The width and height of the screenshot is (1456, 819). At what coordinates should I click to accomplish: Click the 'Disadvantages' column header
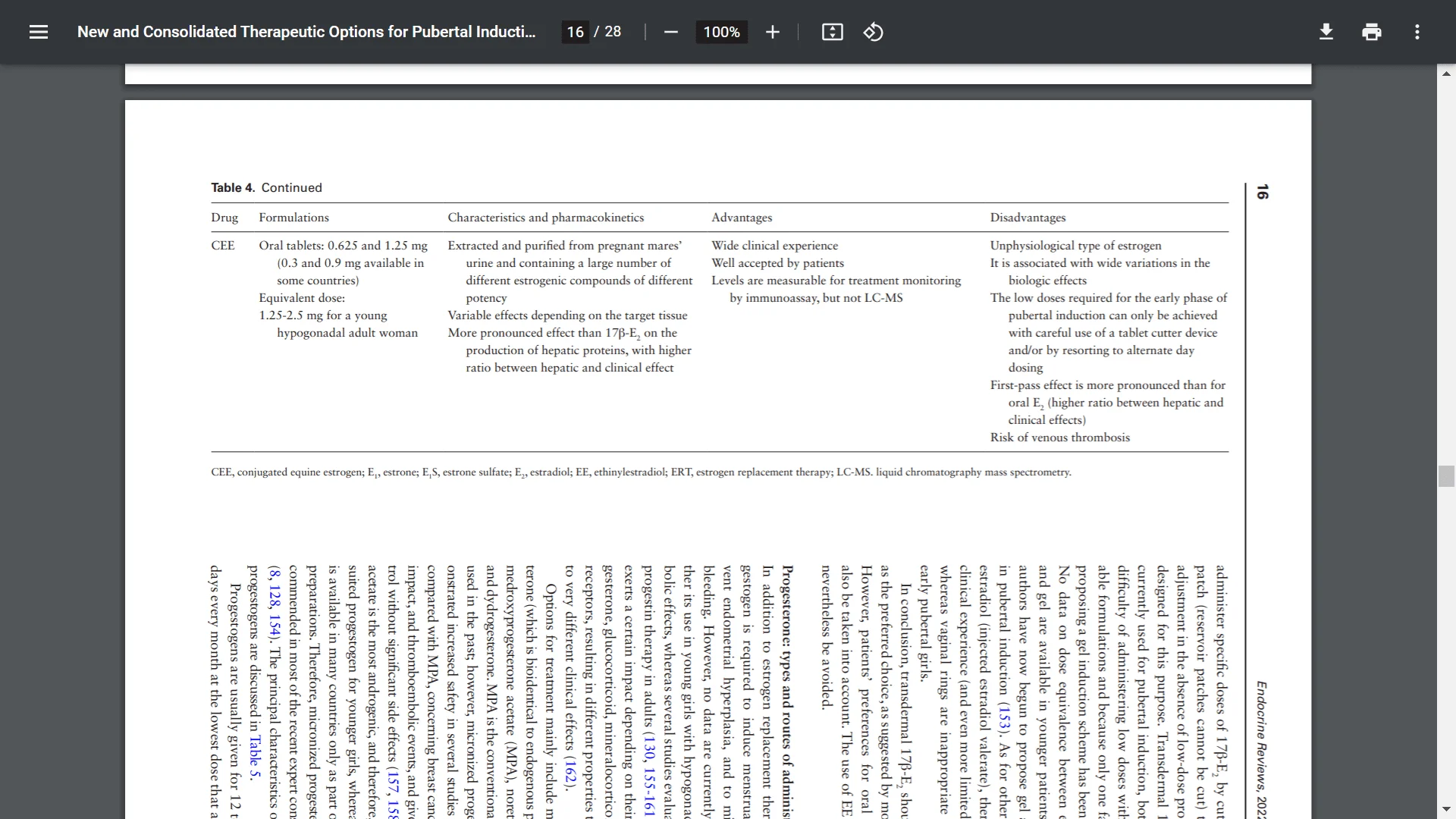1028,218
